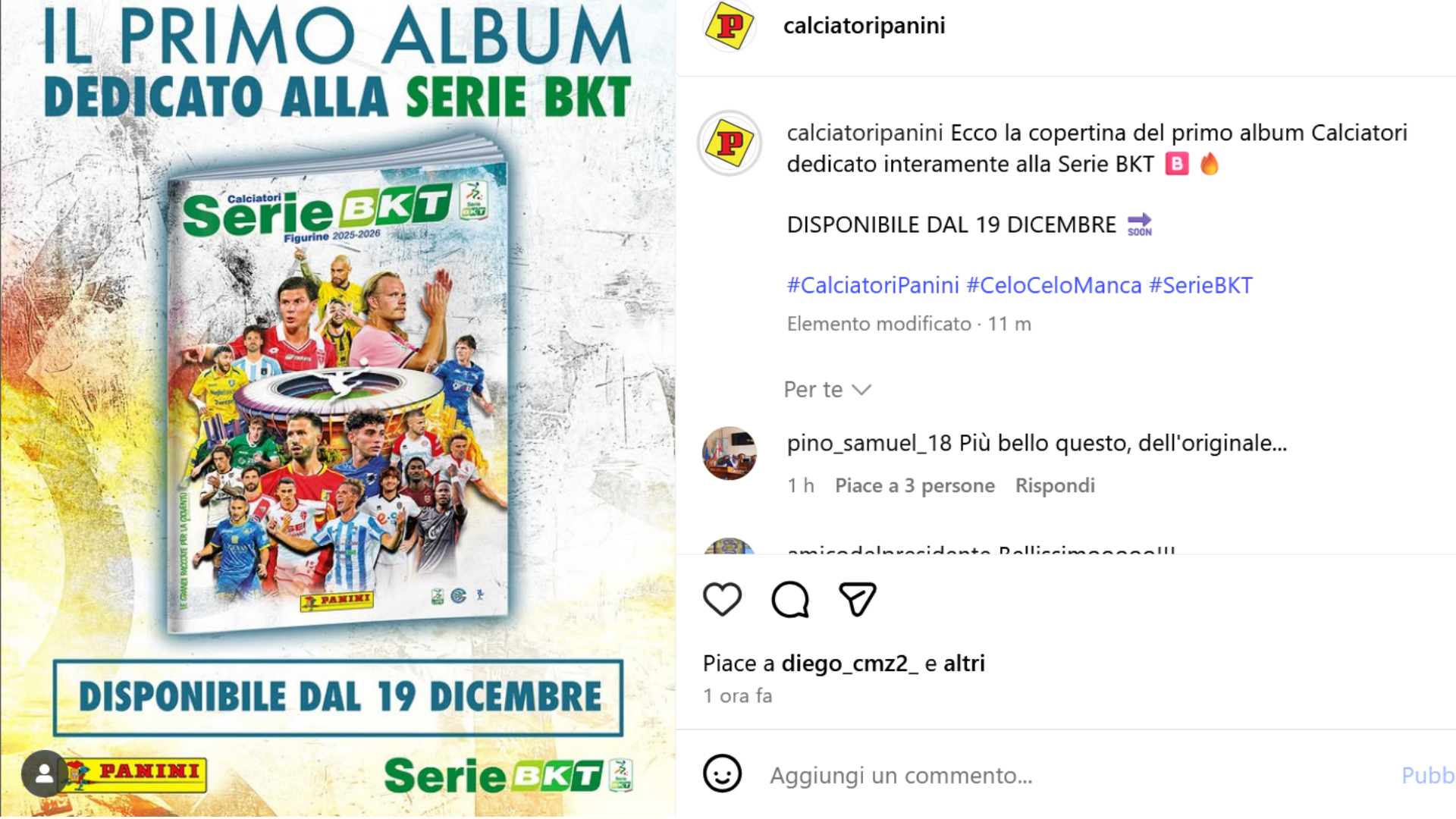Like the post with the heart icon

click(722, 600)
